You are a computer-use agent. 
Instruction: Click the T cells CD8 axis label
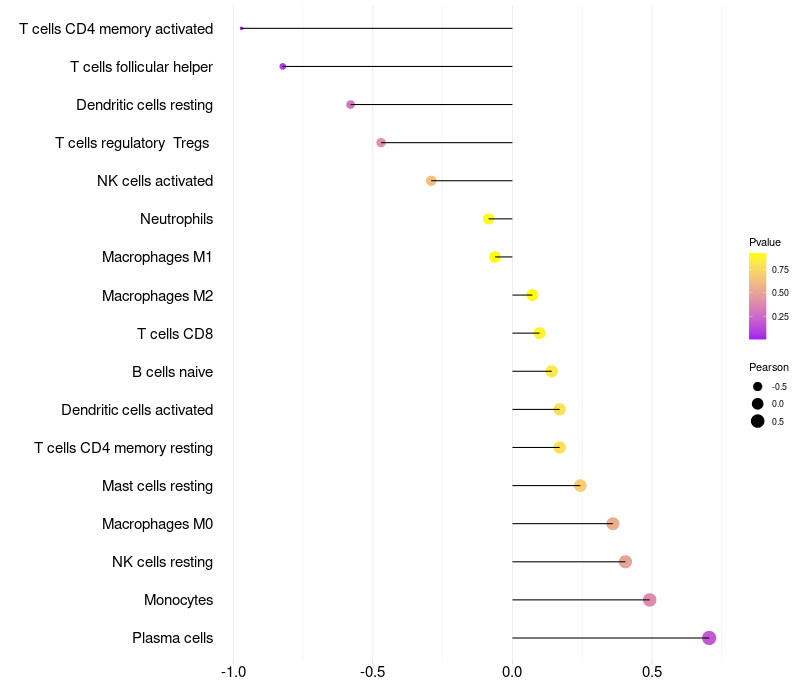[x=174, y=334]
